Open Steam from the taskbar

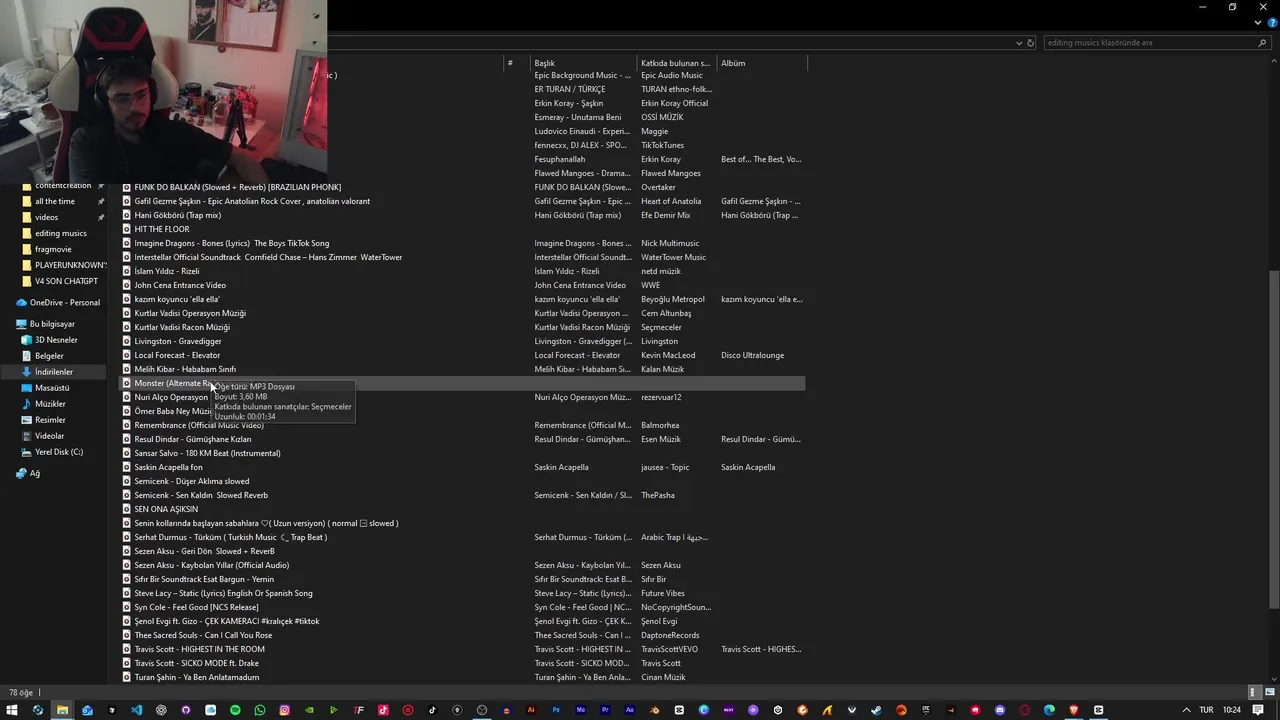(x=876, y=710)
